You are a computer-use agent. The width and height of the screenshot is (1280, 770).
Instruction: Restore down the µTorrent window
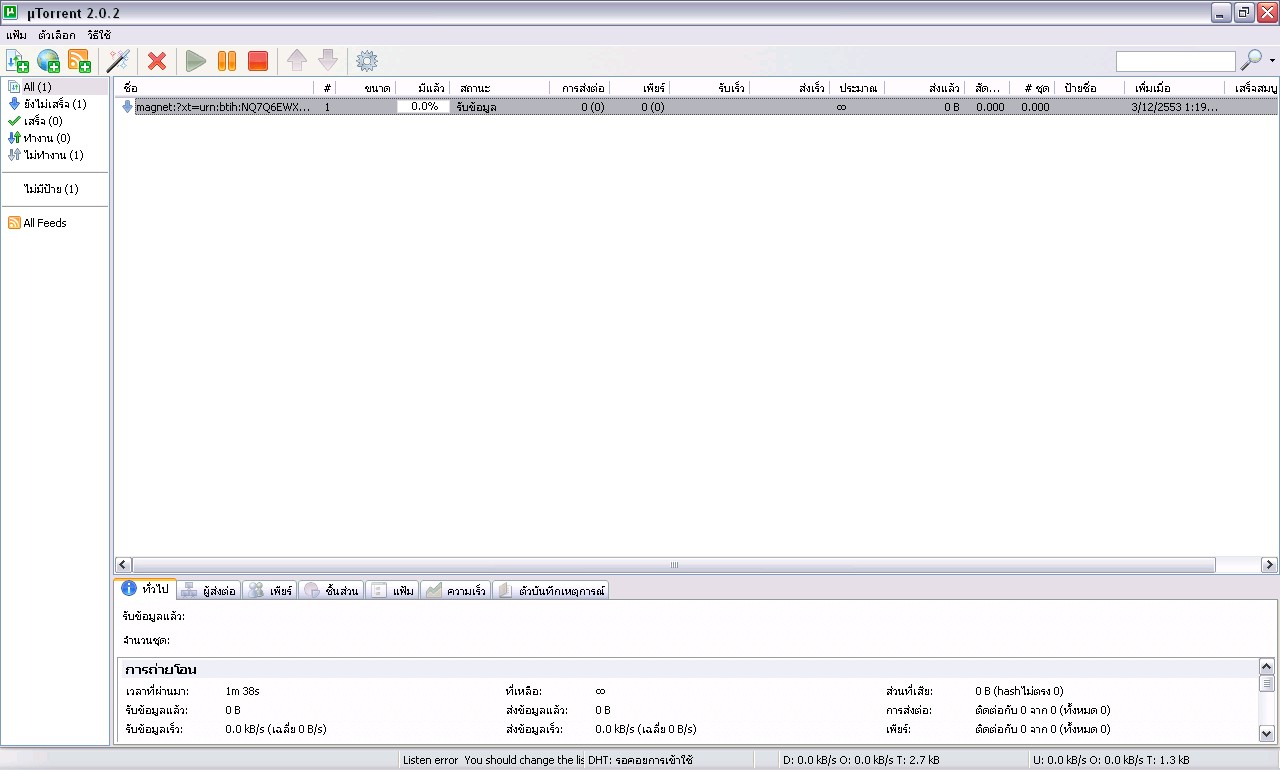[x=1245, y=13]
